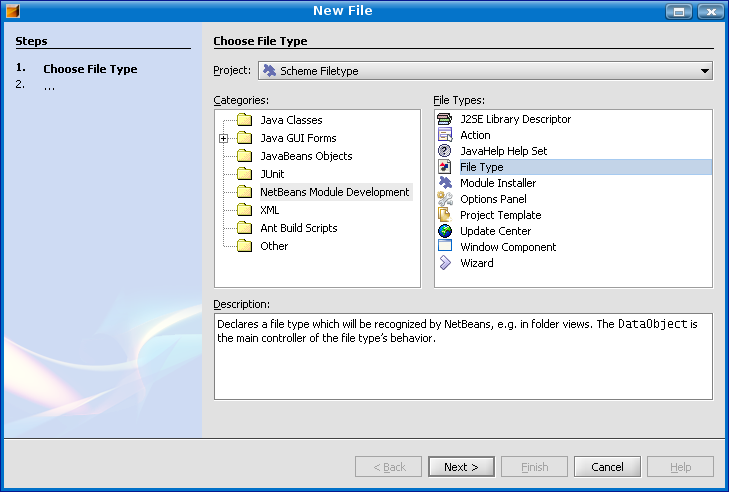Click the Java Classes folder icon
The image size is (729, 492).
click(245, 120)
